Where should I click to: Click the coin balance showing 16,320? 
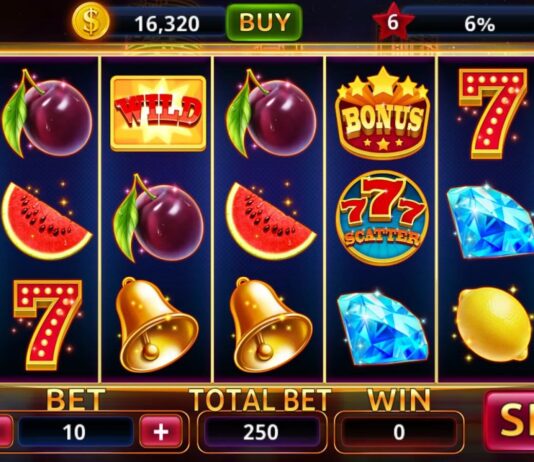[x=167, y=24]
